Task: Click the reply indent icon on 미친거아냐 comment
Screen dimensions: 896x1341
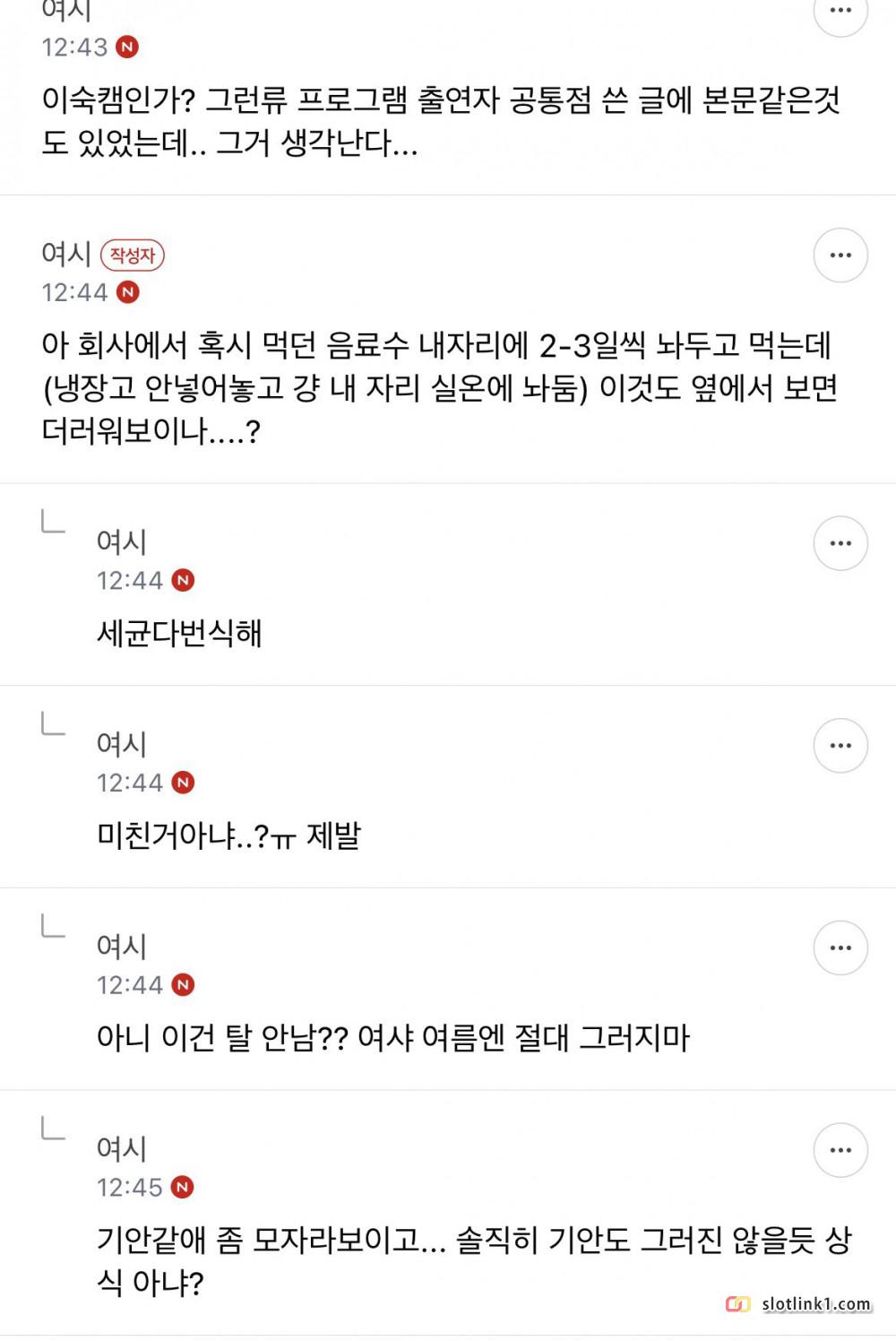Action: 54,724
